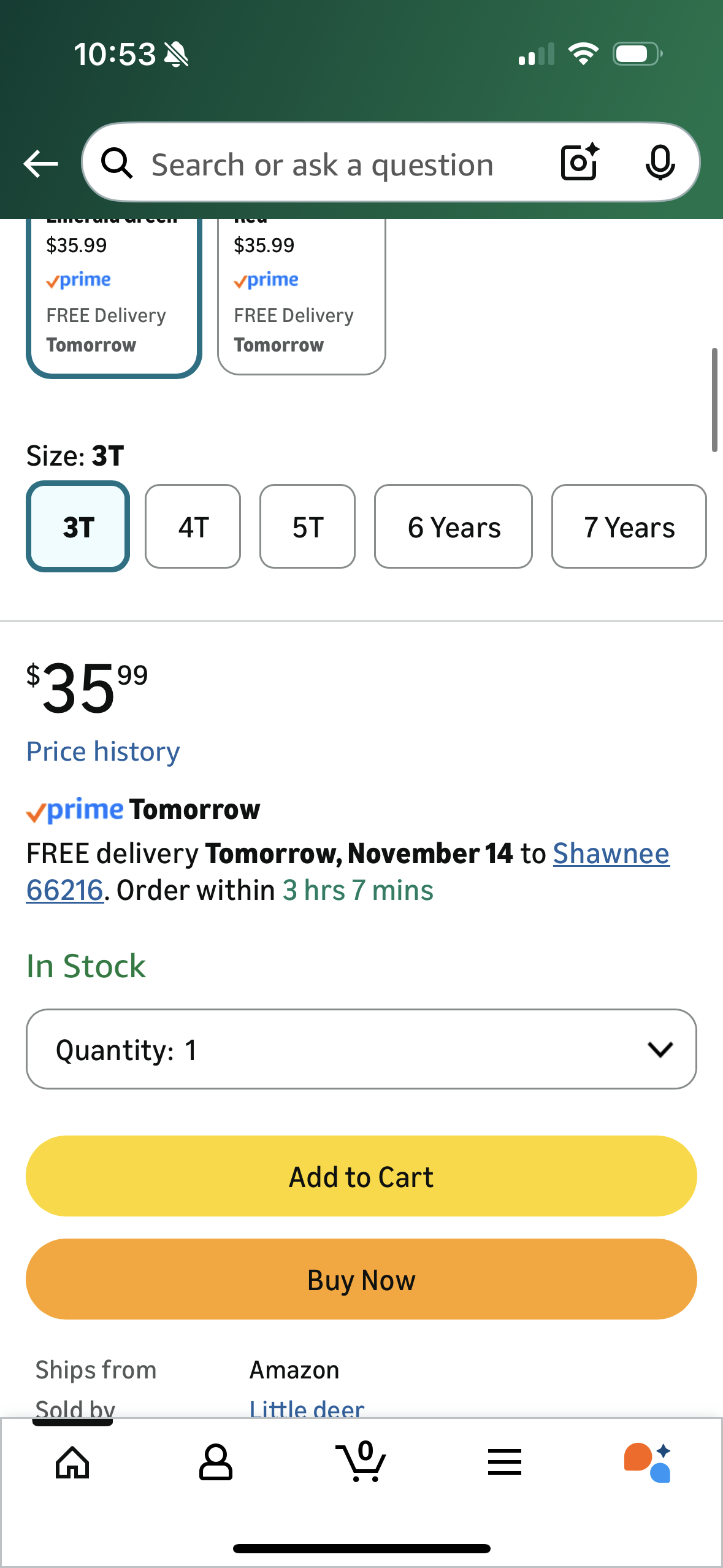This screenshot has width=723, height=1568.
Task: Open the account profile icon
Action: [216, 1462]
